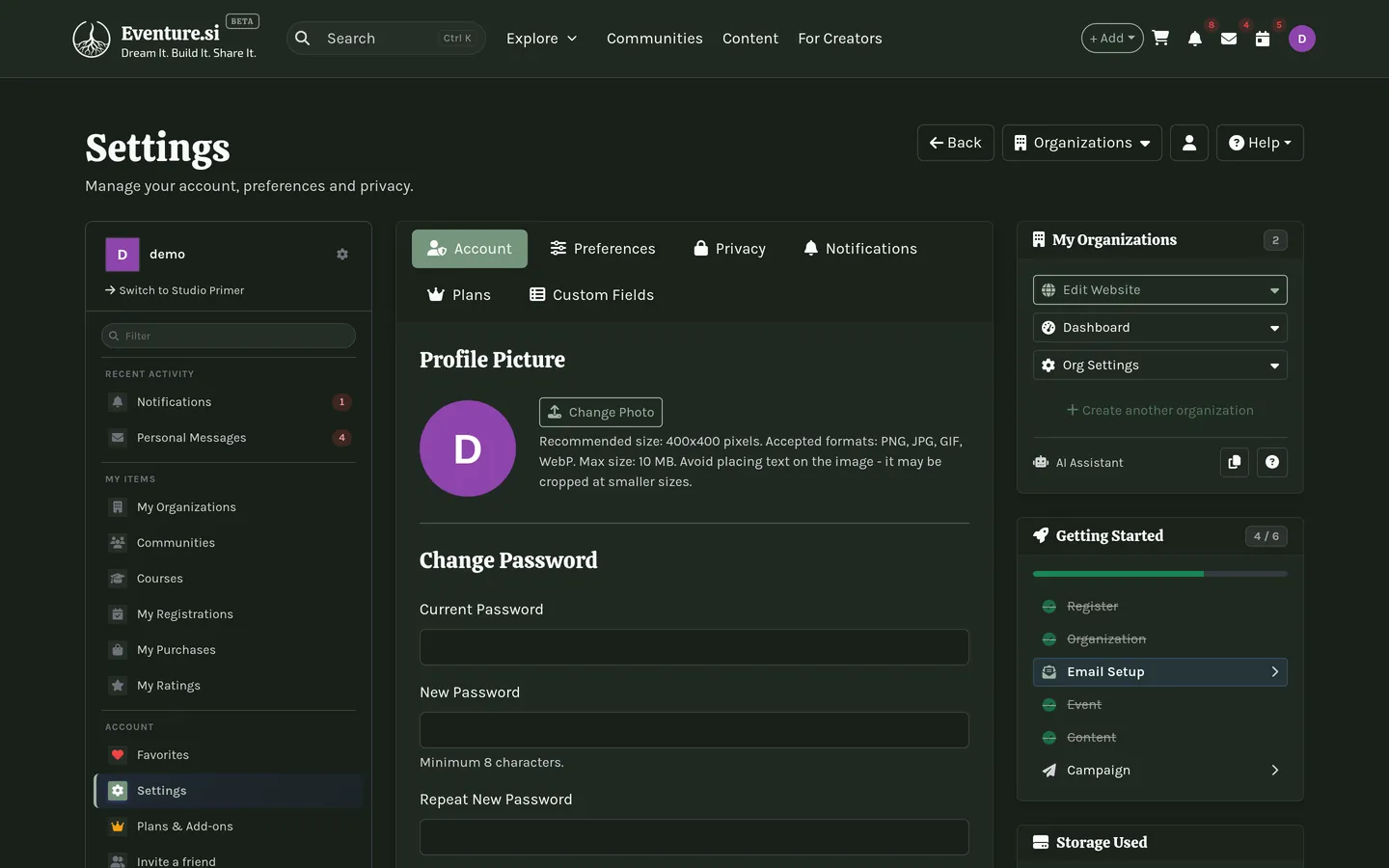Open the Help dropdown

click(x=1260, y=143)
